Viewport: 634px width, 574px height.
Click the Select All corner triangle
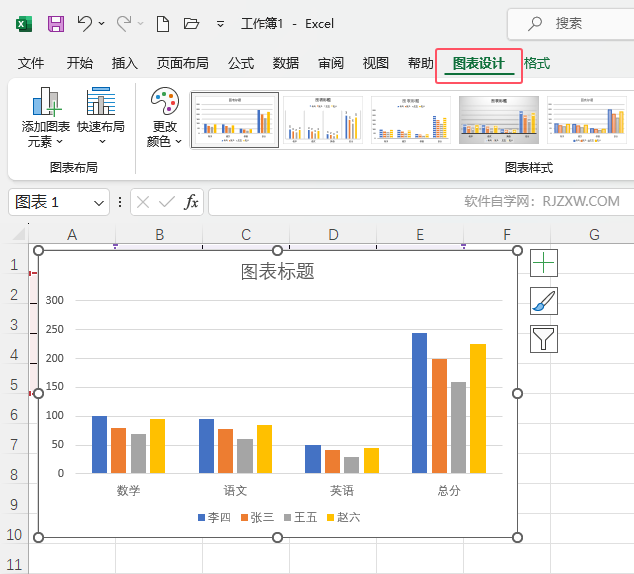[x=19, y=234]
